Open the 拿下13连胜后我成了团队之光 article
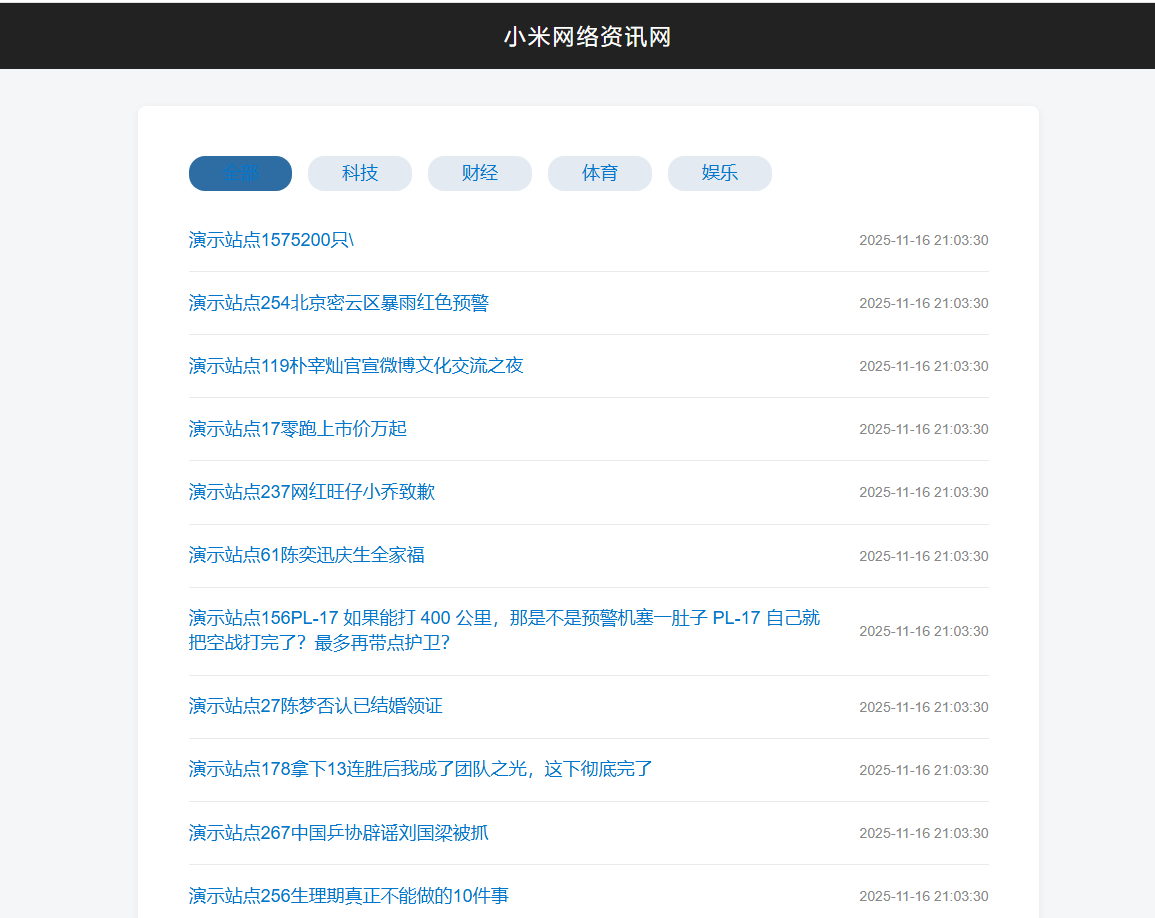Viewport: 1155px width, 918px height. tap(421, 769)
